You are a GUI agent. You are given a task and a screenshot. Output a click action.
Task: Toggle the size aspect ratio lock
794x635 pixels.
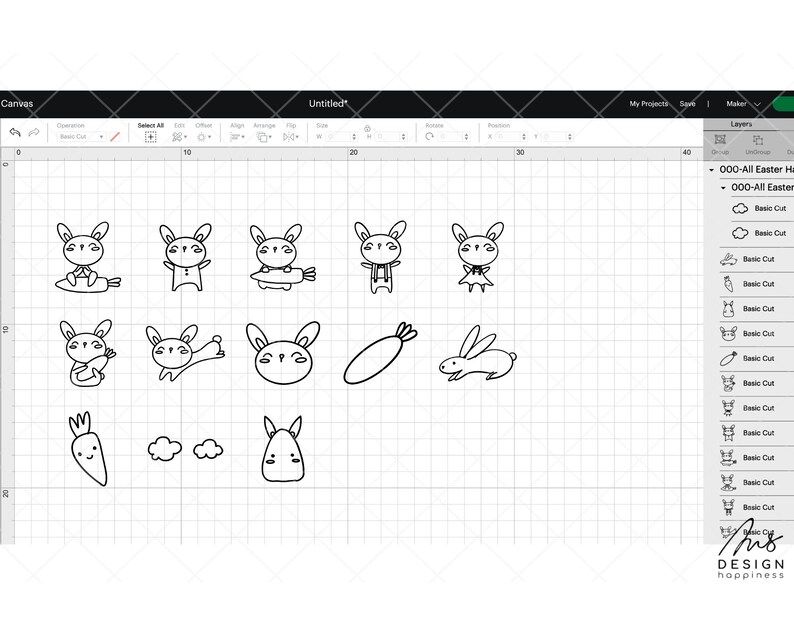(x=367, y=129)
